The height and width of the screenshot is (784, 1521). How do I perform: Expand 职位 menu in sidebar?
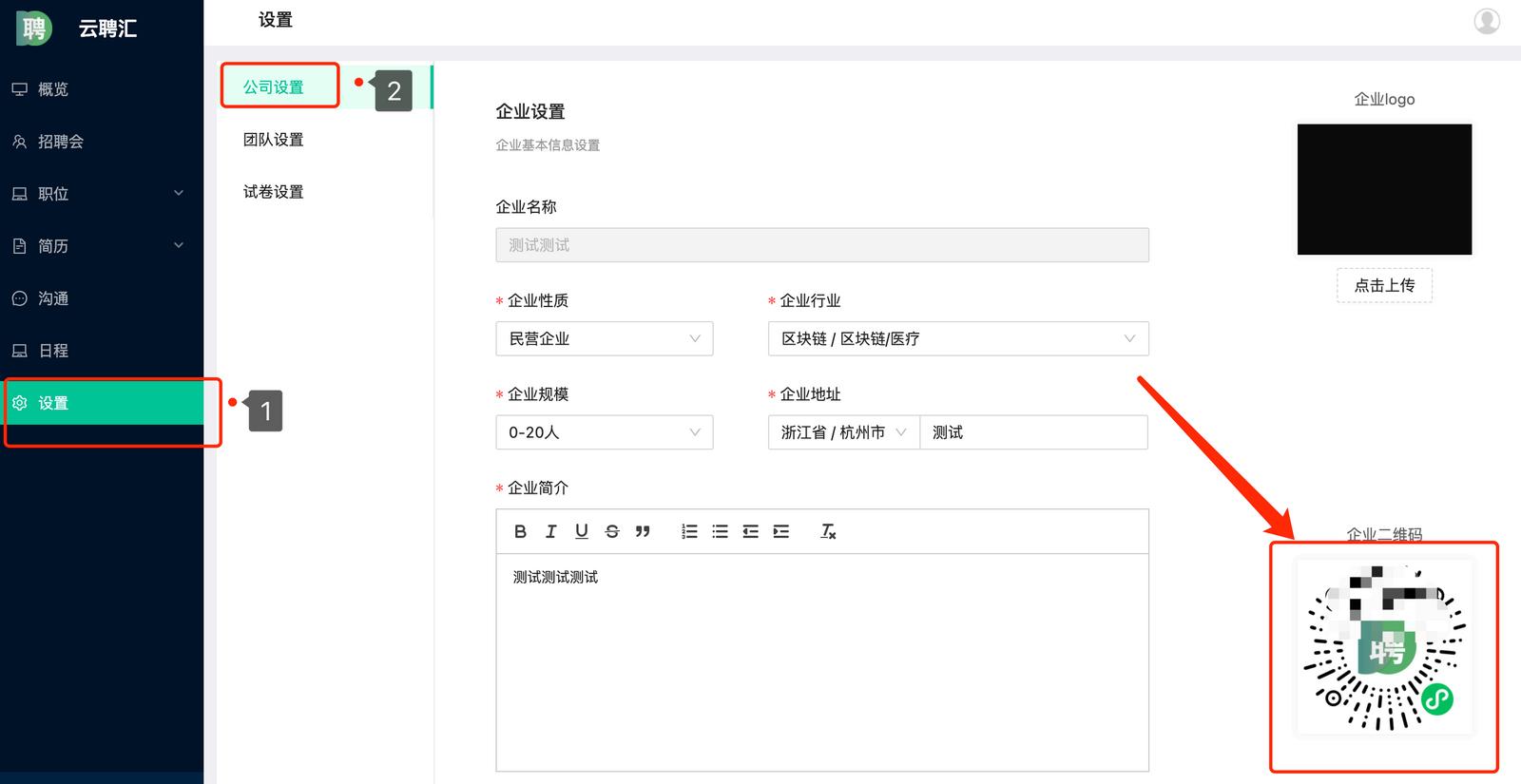click(x=101, y=194)
